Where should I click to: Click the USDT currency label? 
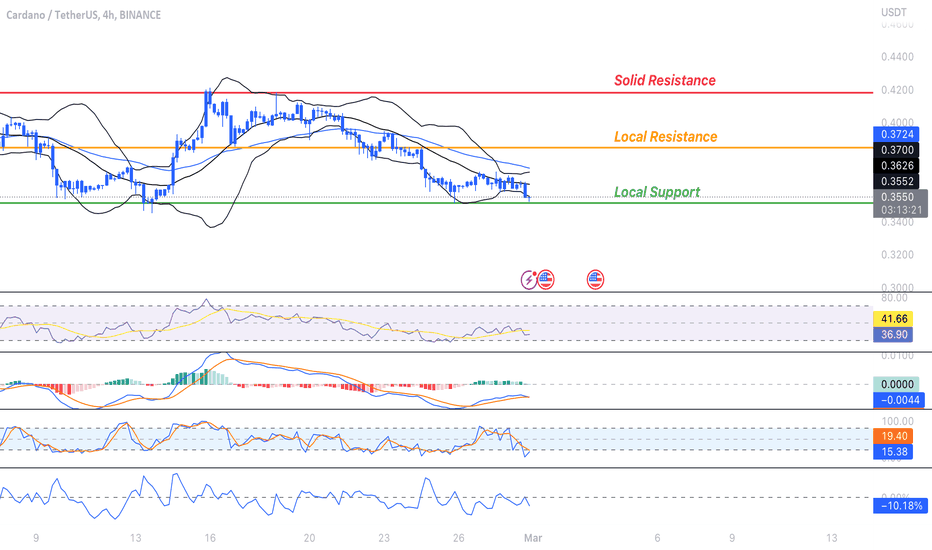893,12
